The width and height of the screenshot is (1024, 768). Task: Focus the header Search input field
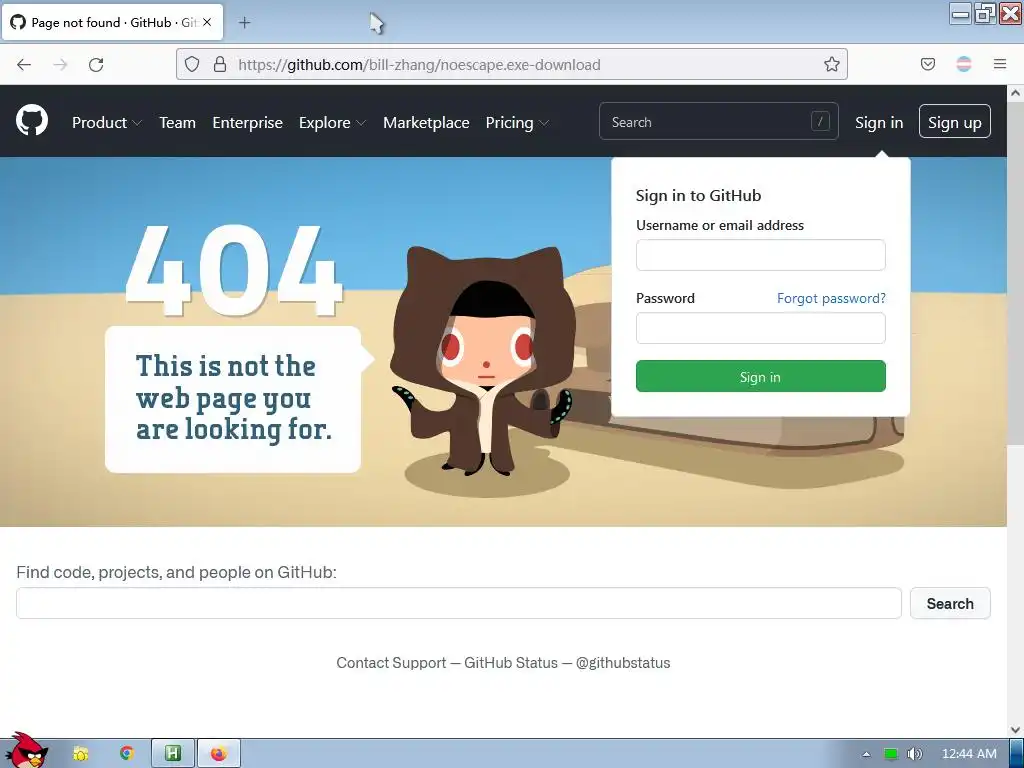click(718, 121)
